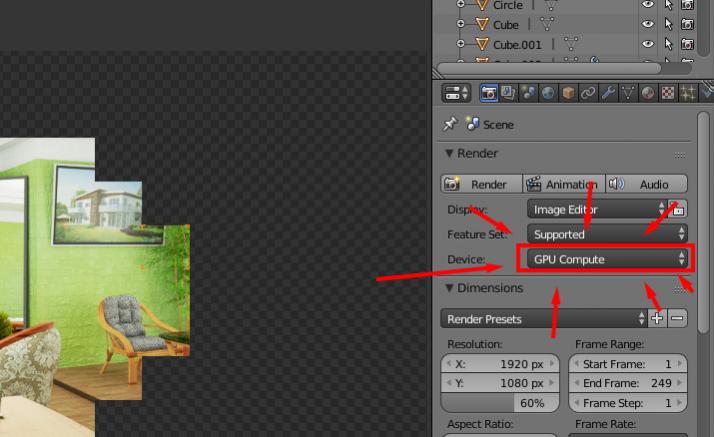Click the pin icon beside Scene
Screen dimensions: 714x437
[x=450, y=124]
